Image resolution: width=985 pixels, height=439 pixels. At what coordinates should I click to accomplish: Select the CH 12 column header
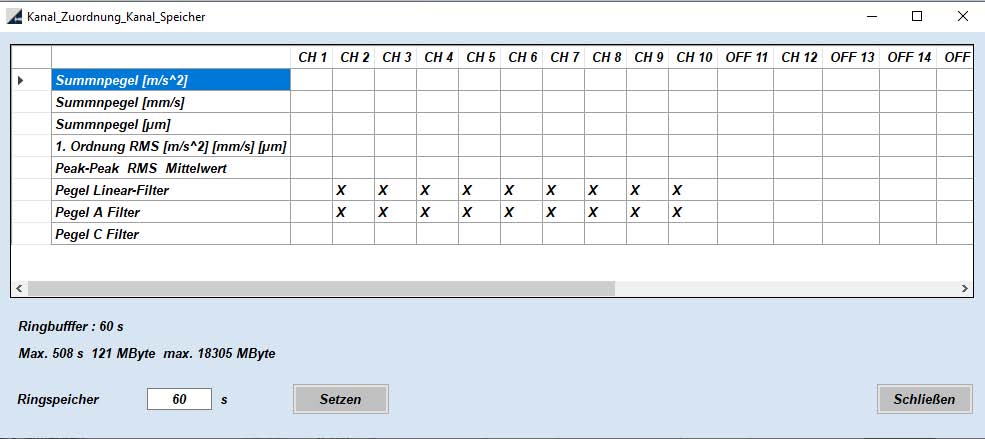pyautogui.click(x=798, y=58)
